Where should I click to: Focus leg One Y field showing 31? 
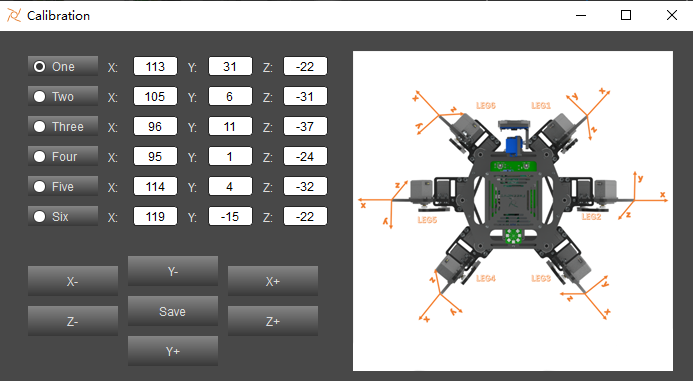[x=230, y=66]
